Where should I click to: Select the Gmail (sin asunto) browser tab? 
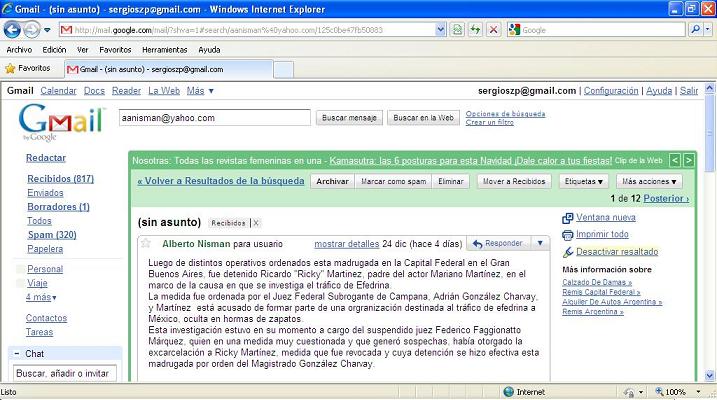click(x=169, y=69)
